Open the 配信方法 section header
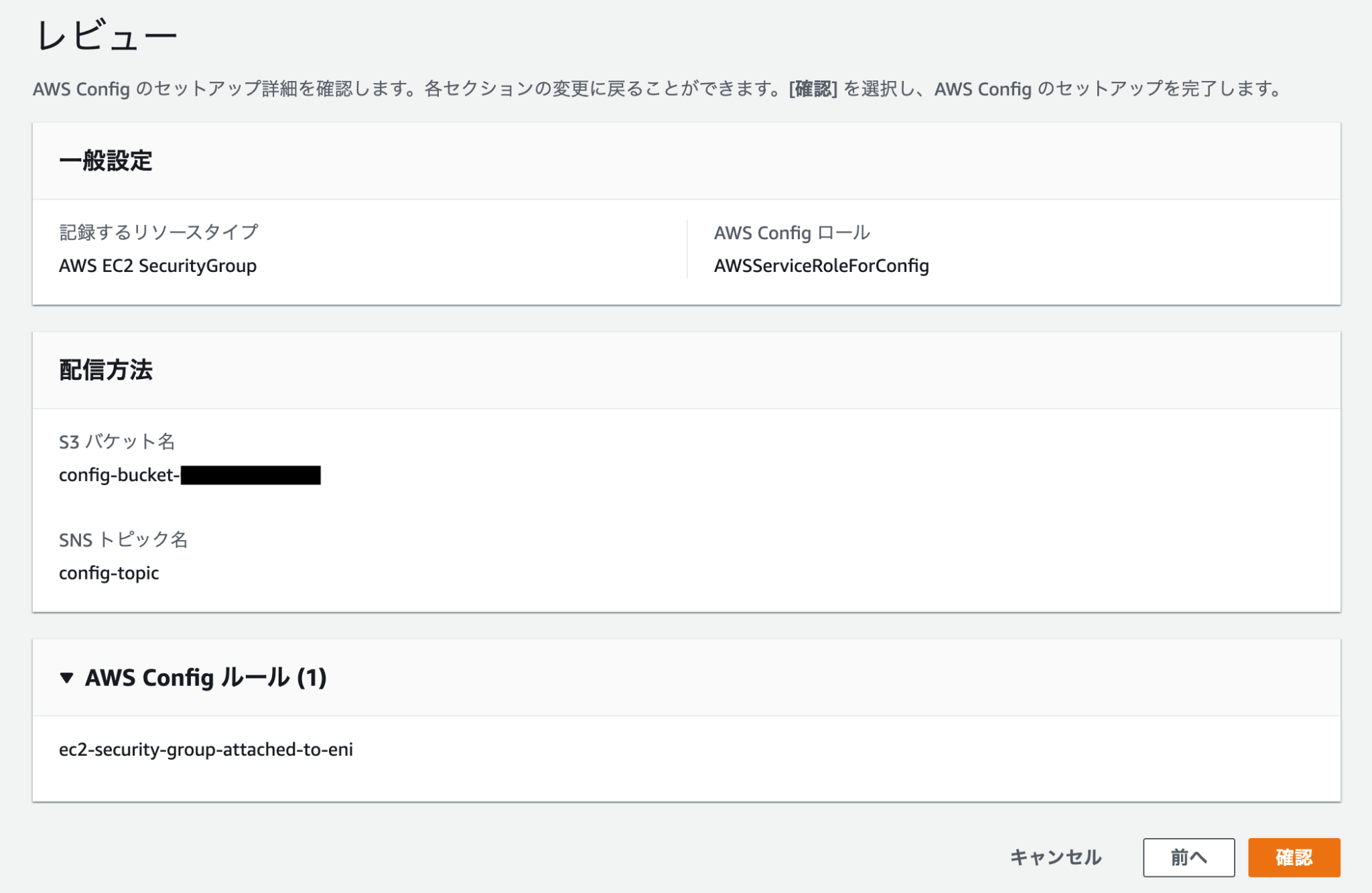The image size is (1372, 893). point(106,369)
